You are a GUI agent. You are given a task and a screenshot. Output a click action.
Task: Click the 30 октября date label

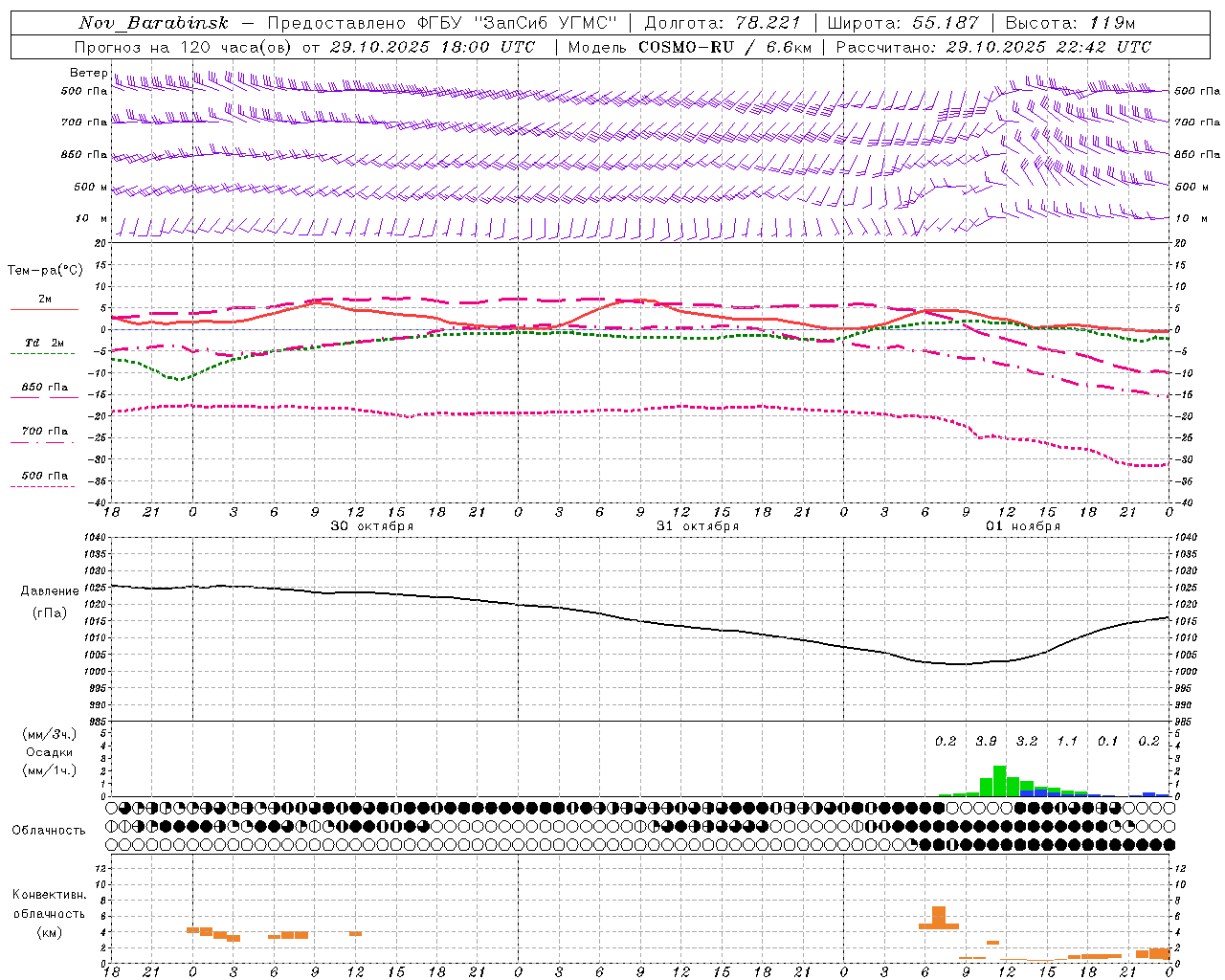tap(372, 526)
